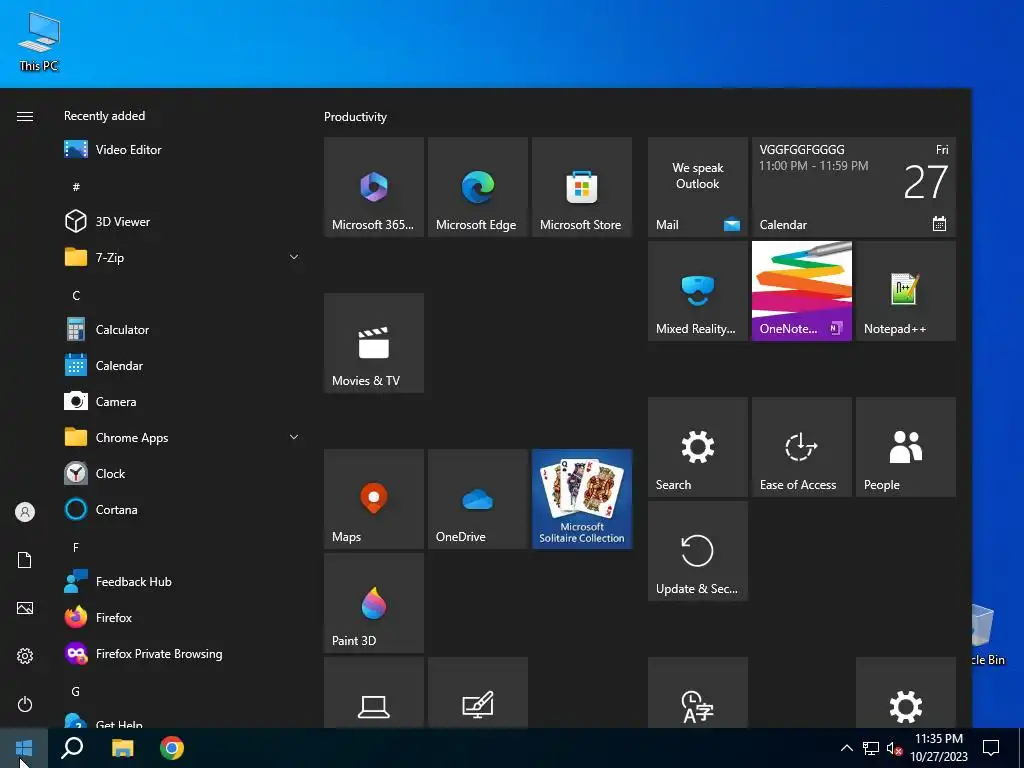Expand the 7-Zip folder chevron
The image size is (1024, 768).
tap(294, 257)
